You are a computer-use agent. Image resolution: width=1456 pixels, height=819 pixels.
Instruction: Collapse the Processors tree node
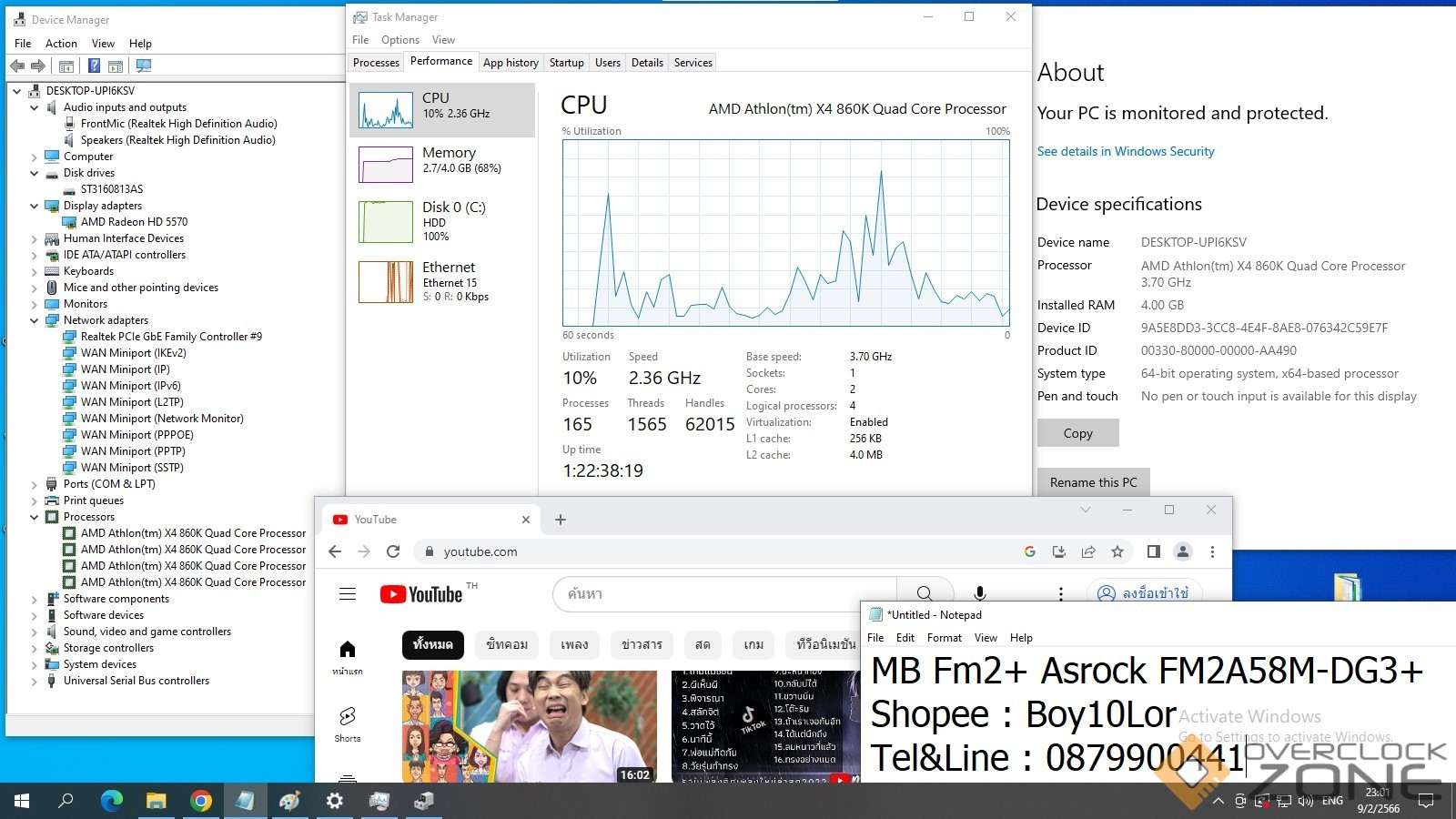(x=35, y=517)
